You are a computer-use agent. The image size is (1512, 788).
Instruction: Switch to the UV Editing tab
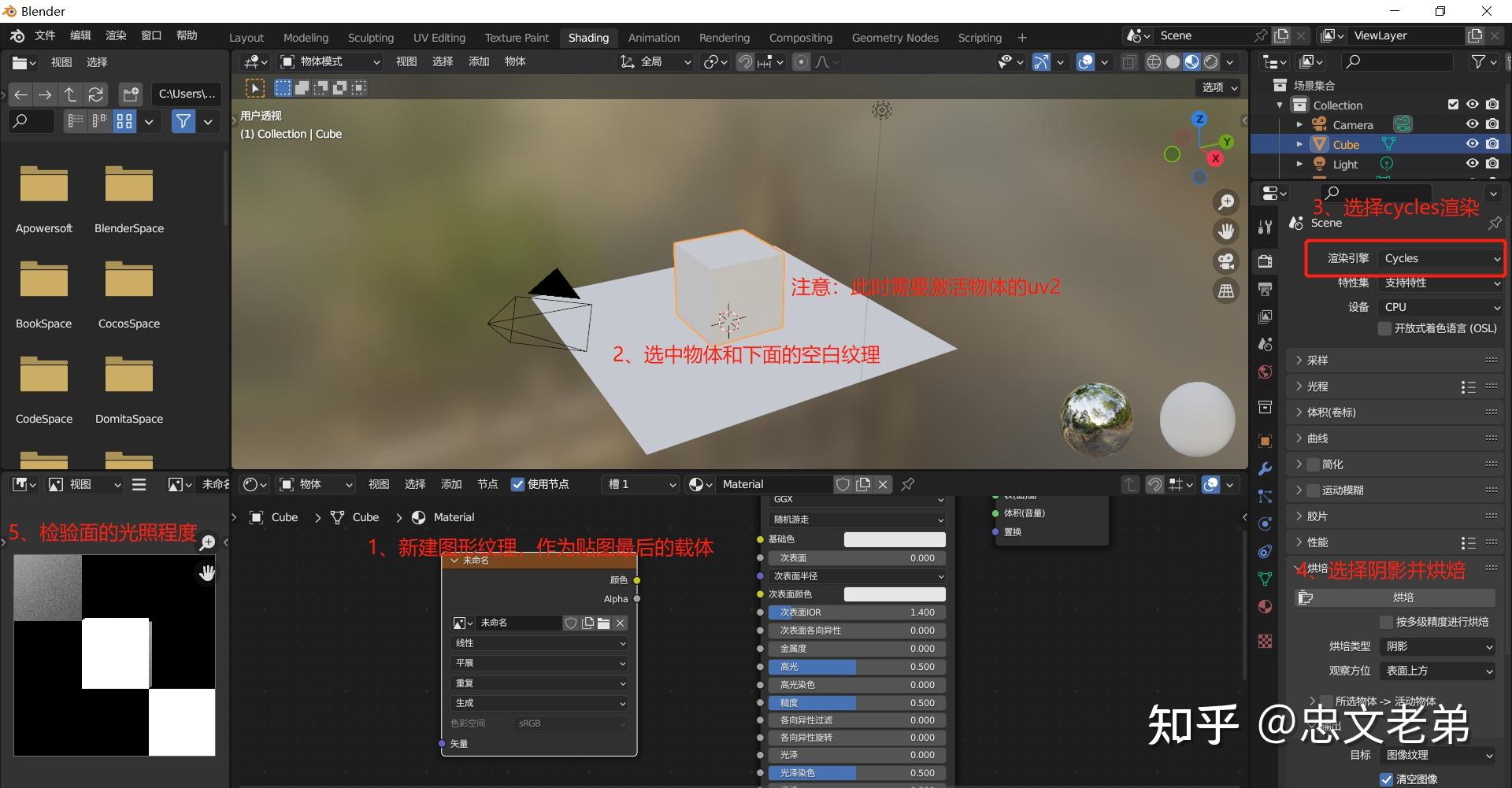point(439,37)
